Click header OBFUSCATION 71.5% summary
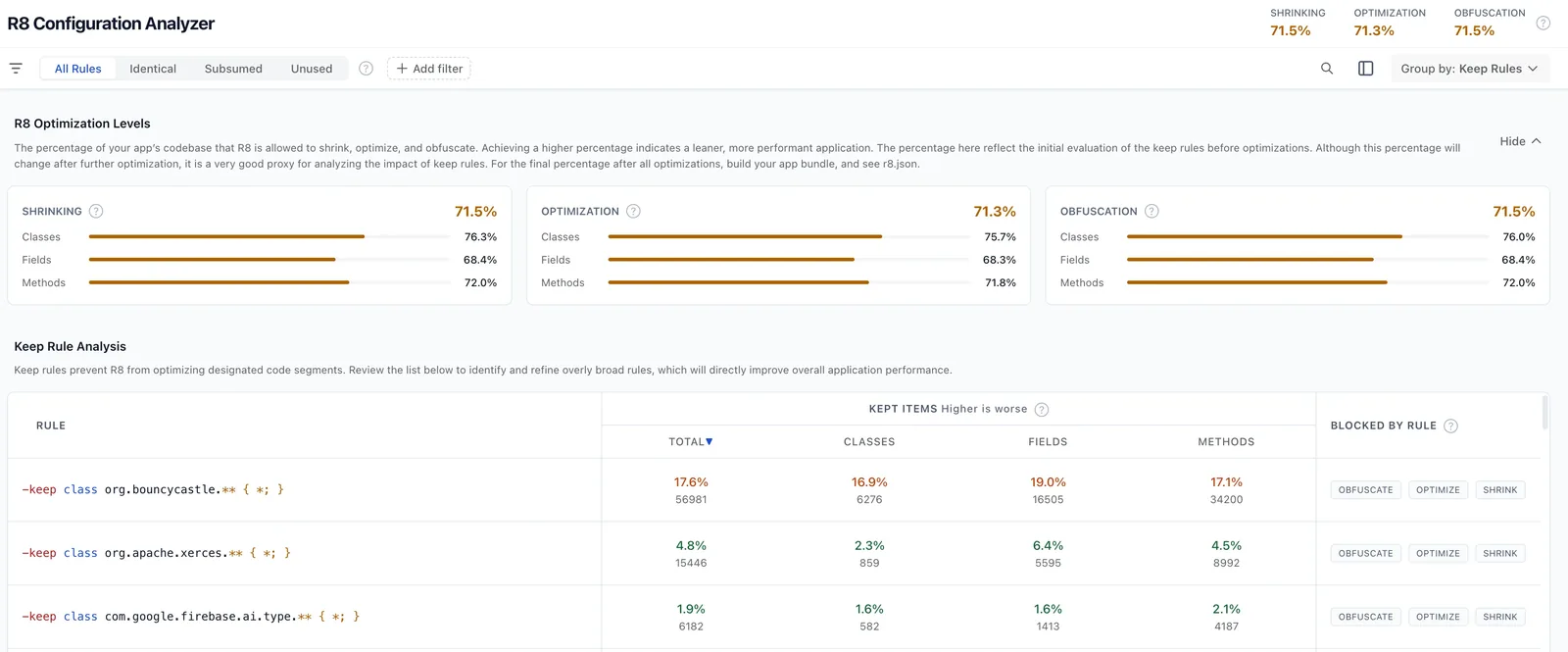This screenshot has width=1568, height=652. tap(1490, 23)
